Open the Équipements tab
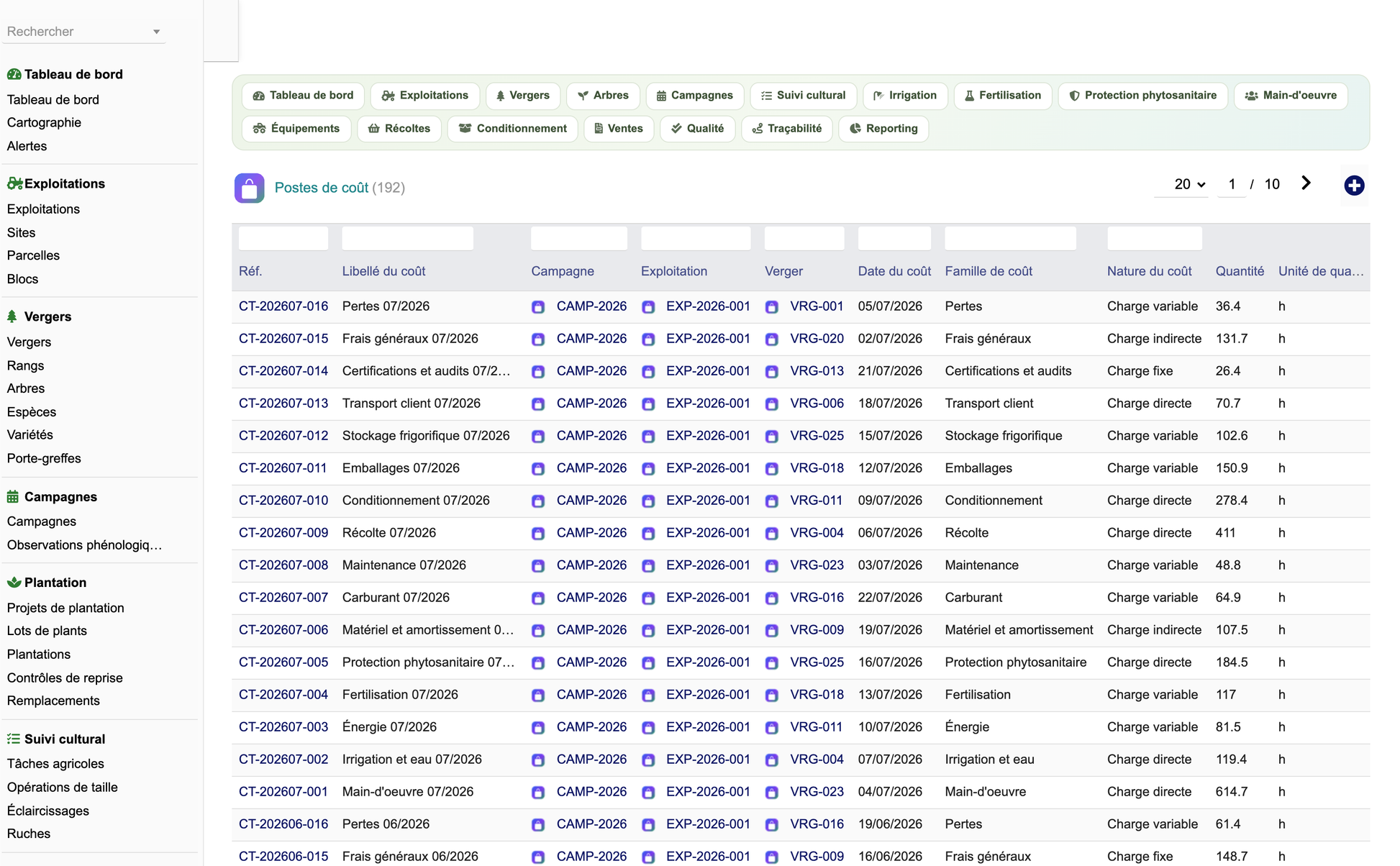Screen dimensions: 1400x866 pyautogui.click(x=296, y=129)
